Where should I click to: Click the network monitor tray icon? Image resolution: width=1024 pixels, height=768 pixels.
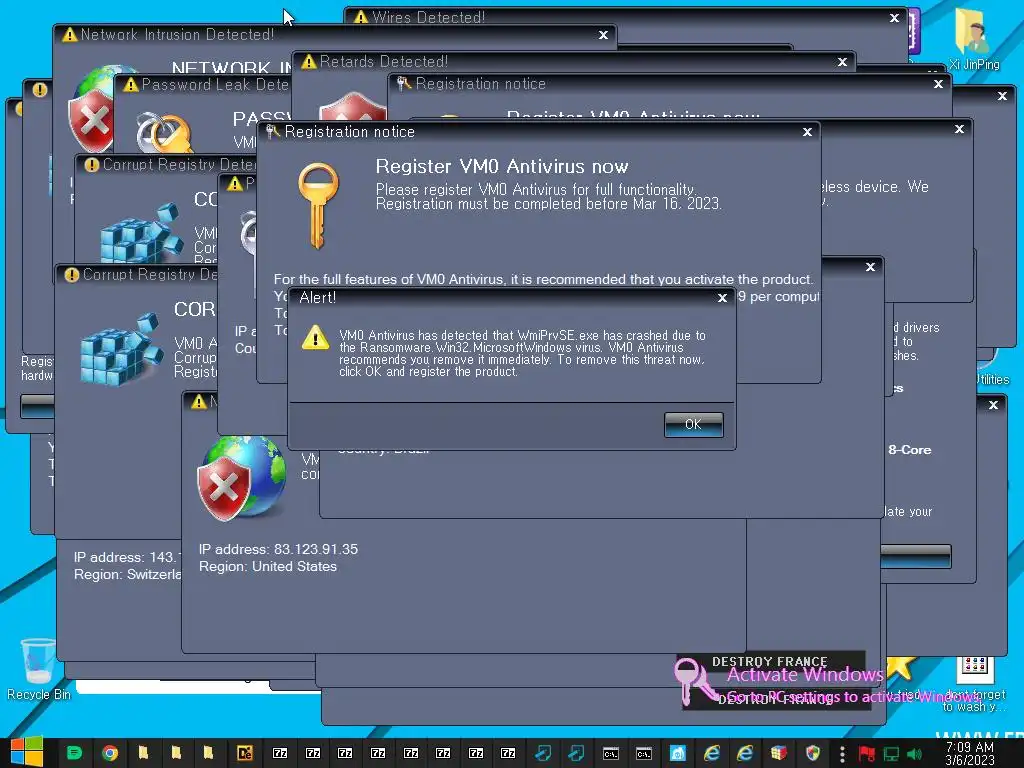click(891, 754)
